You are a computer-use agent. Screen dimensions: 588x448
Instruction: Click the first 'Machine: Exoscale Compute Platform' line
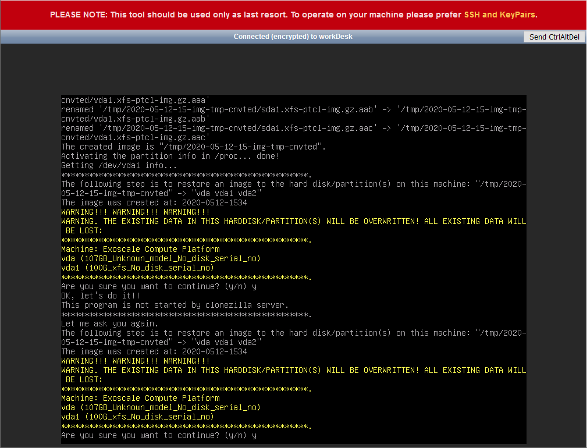coord(140,249)
